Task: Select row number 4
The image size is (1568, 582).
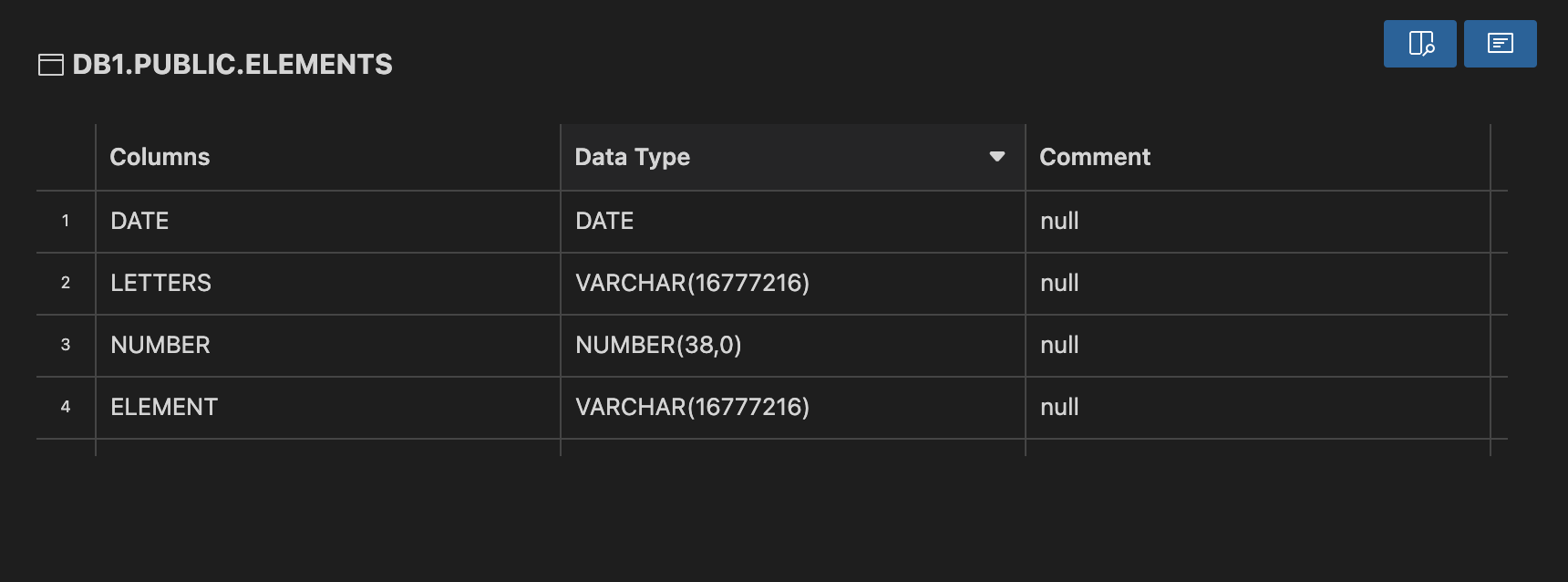Action: click(x=66, y=407)
